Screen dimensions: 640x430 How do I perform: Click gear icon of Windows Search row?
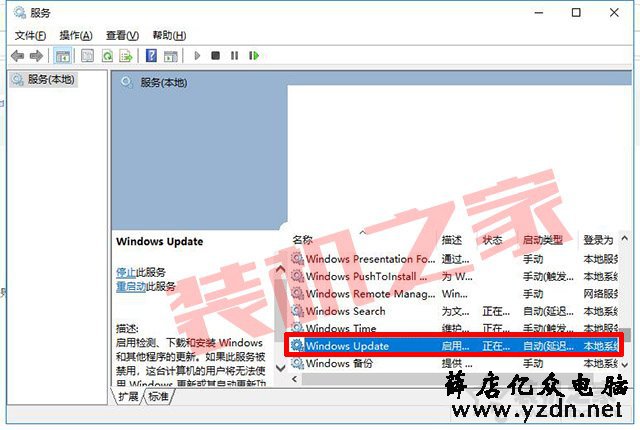[x=297, y=311]
